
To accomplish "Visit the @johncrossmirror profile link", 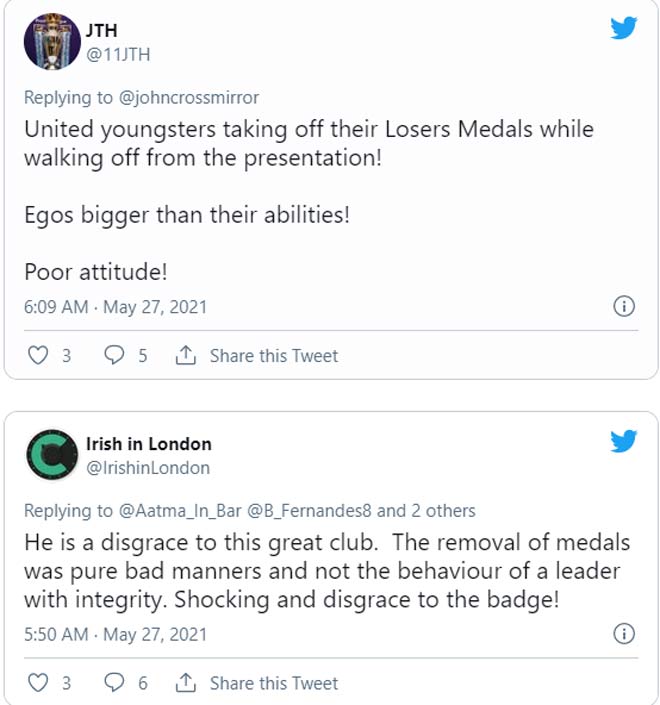I will click(x=195, y=97).
